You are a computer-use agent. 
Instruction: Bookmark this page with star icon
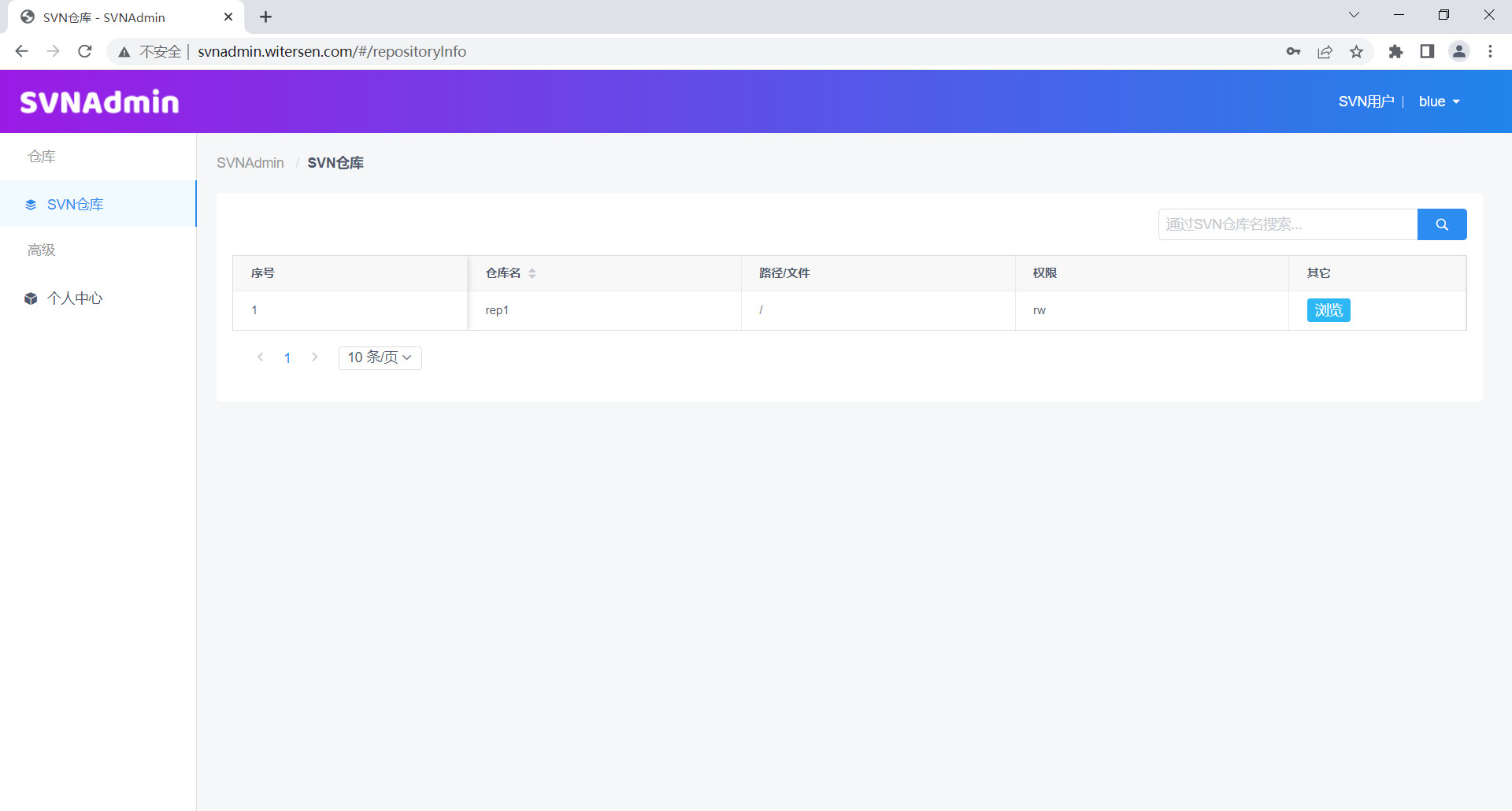pos(1356,51)
